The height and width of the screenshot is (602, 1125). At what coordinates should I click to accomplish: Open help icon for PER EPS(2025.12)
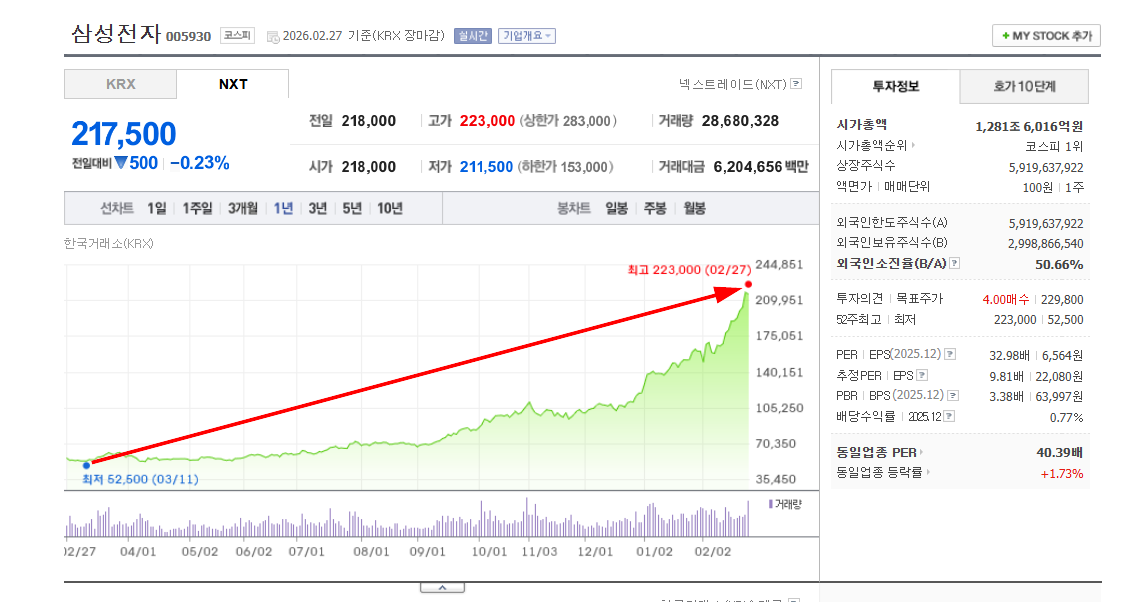(x=950, y=354)
